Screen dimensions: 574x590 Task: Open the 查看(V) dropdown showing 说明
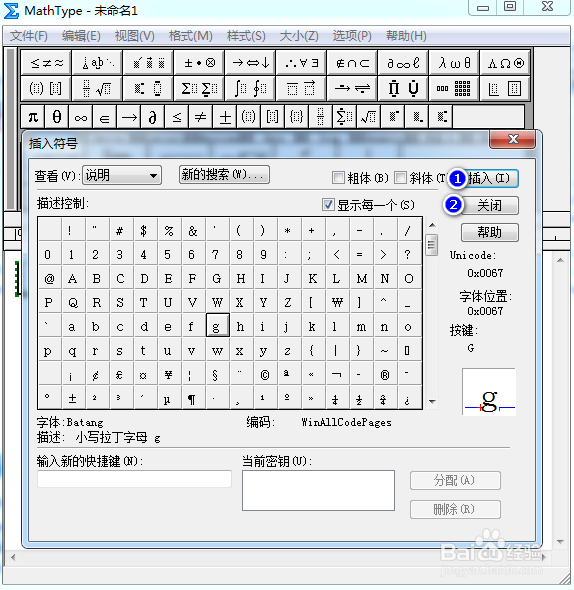pyautogui.click(x=122, y=175)
